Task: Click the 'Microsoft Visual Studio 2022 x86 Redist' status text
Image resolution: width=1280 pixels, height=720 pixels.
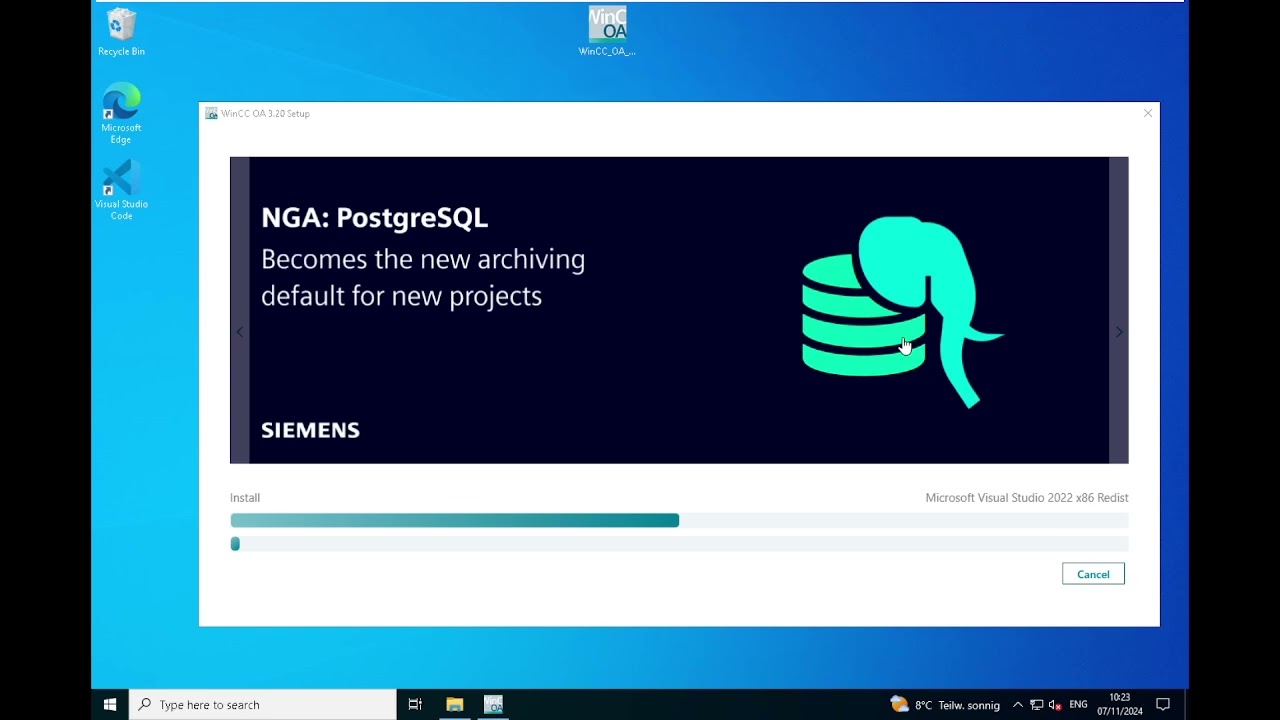Action: 1027,498
